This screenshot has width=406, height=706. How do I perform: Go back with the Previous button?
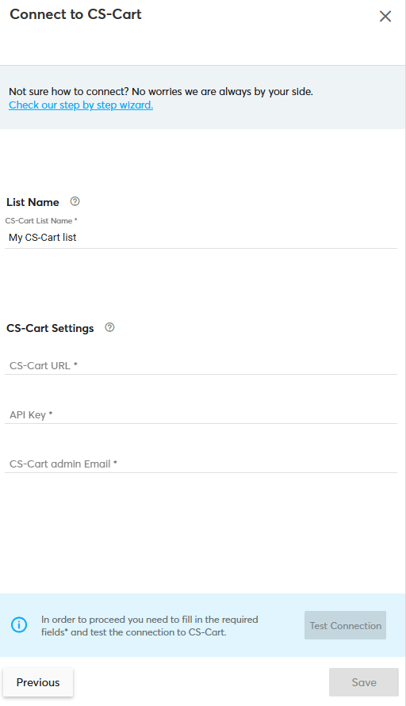(x=38, y=682)
